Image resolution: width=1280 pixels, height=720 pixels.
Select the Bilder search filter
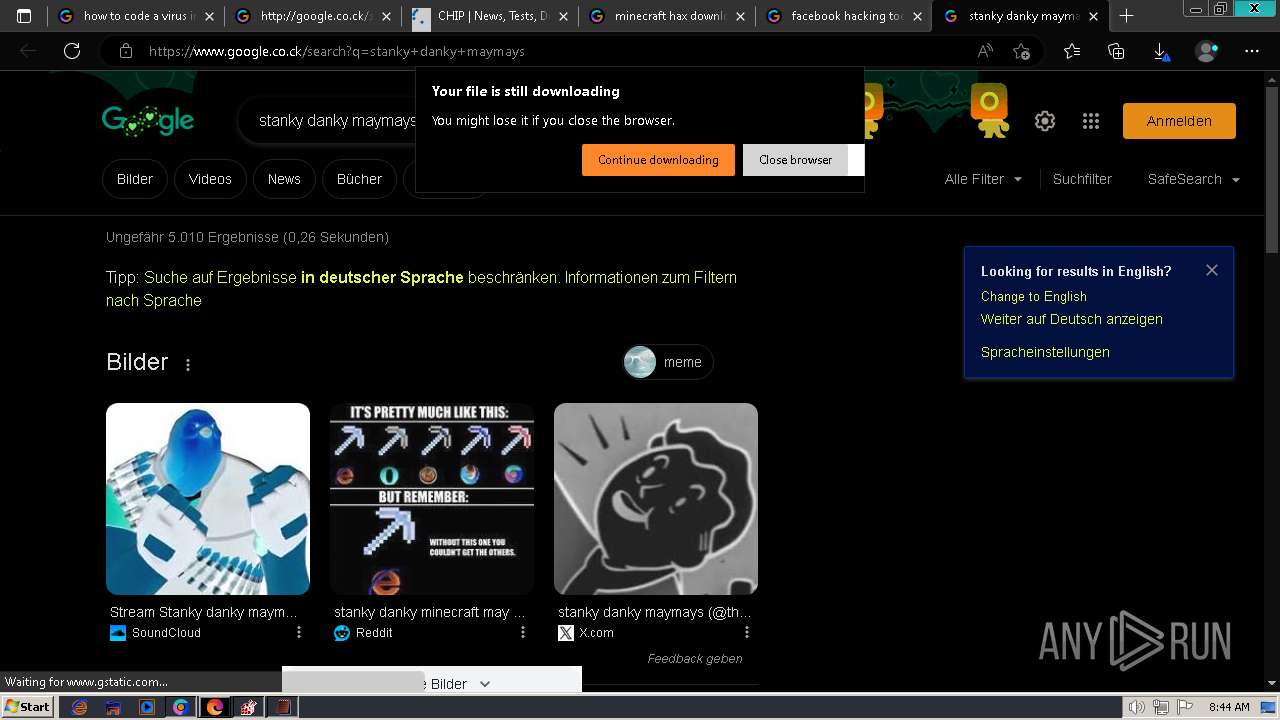click(135, 179)
